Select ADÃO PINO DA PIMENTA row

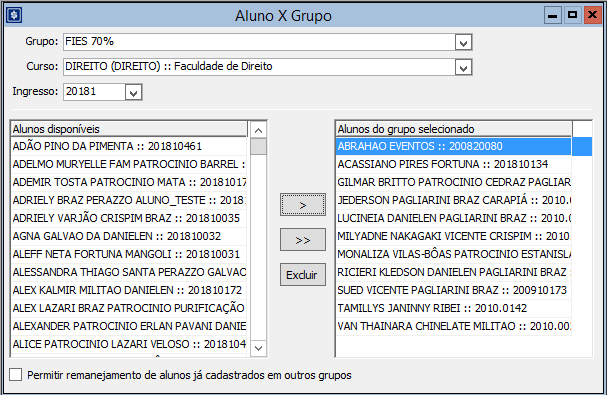(x=129, y=146)
